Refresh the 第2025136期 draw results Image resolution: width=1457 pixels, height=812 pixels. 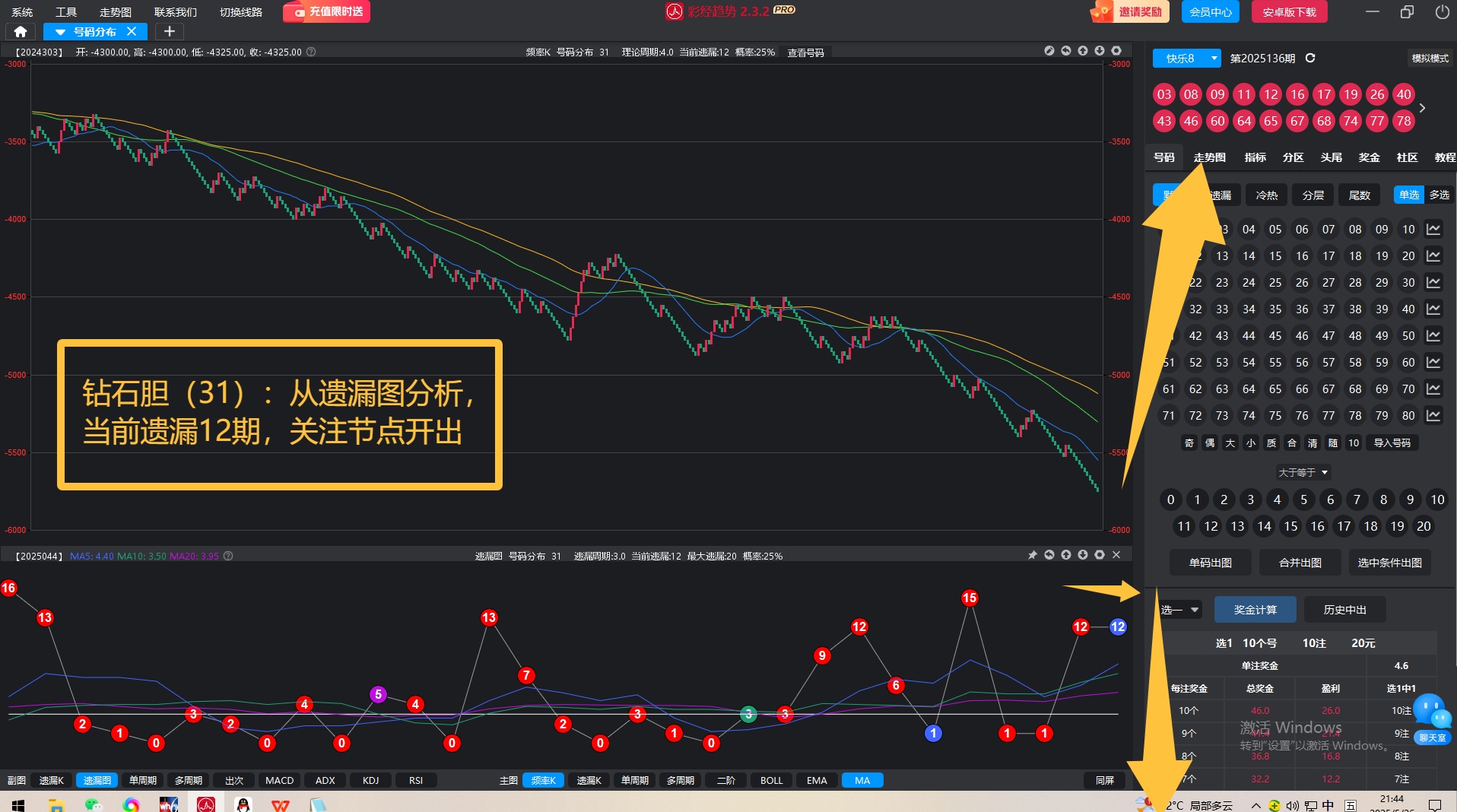point(1310,58)
